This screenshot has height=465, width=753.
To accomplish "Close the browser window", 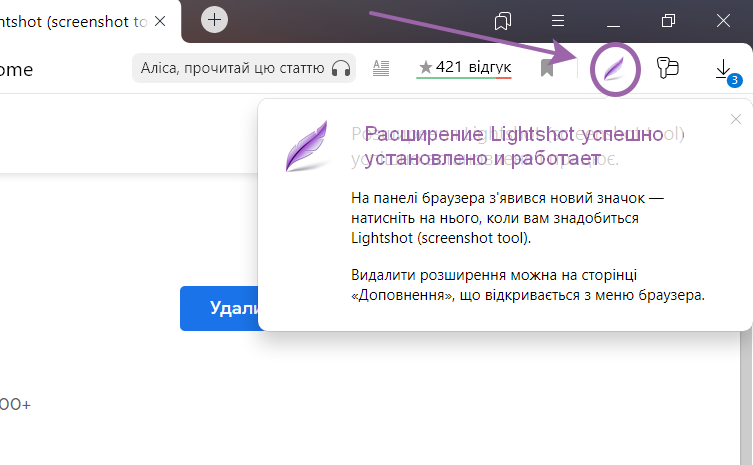I will click(x=723, y=21).
